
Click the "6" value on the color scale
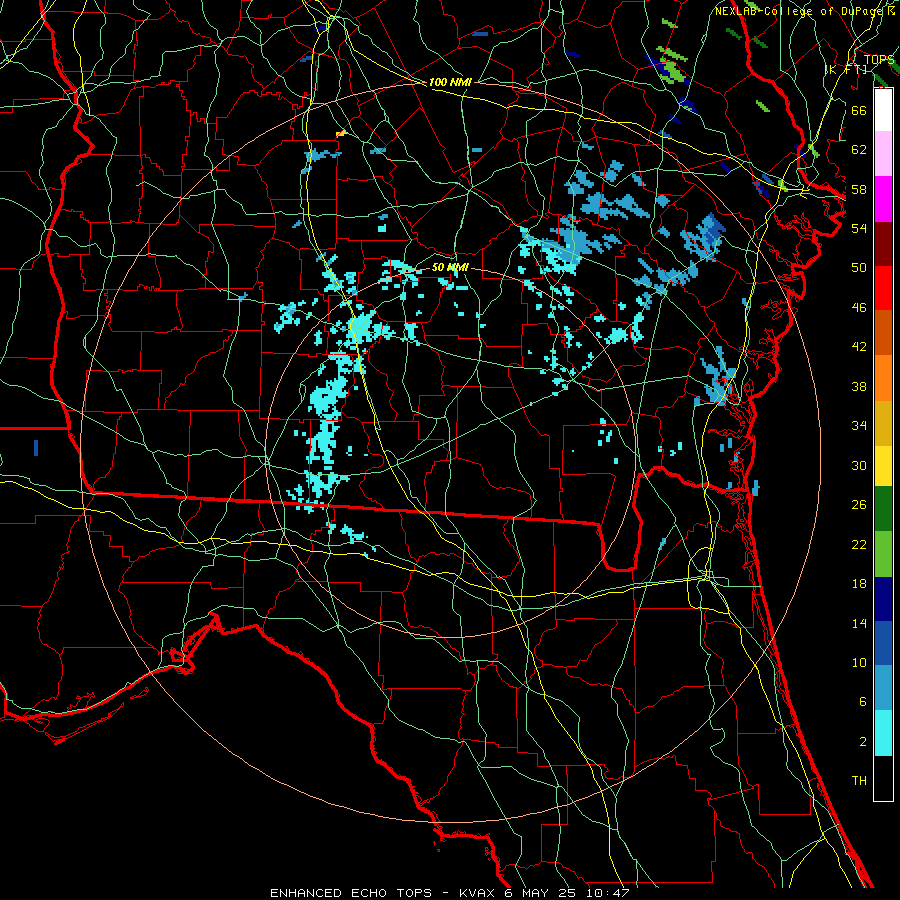click(x=863, y=702)
